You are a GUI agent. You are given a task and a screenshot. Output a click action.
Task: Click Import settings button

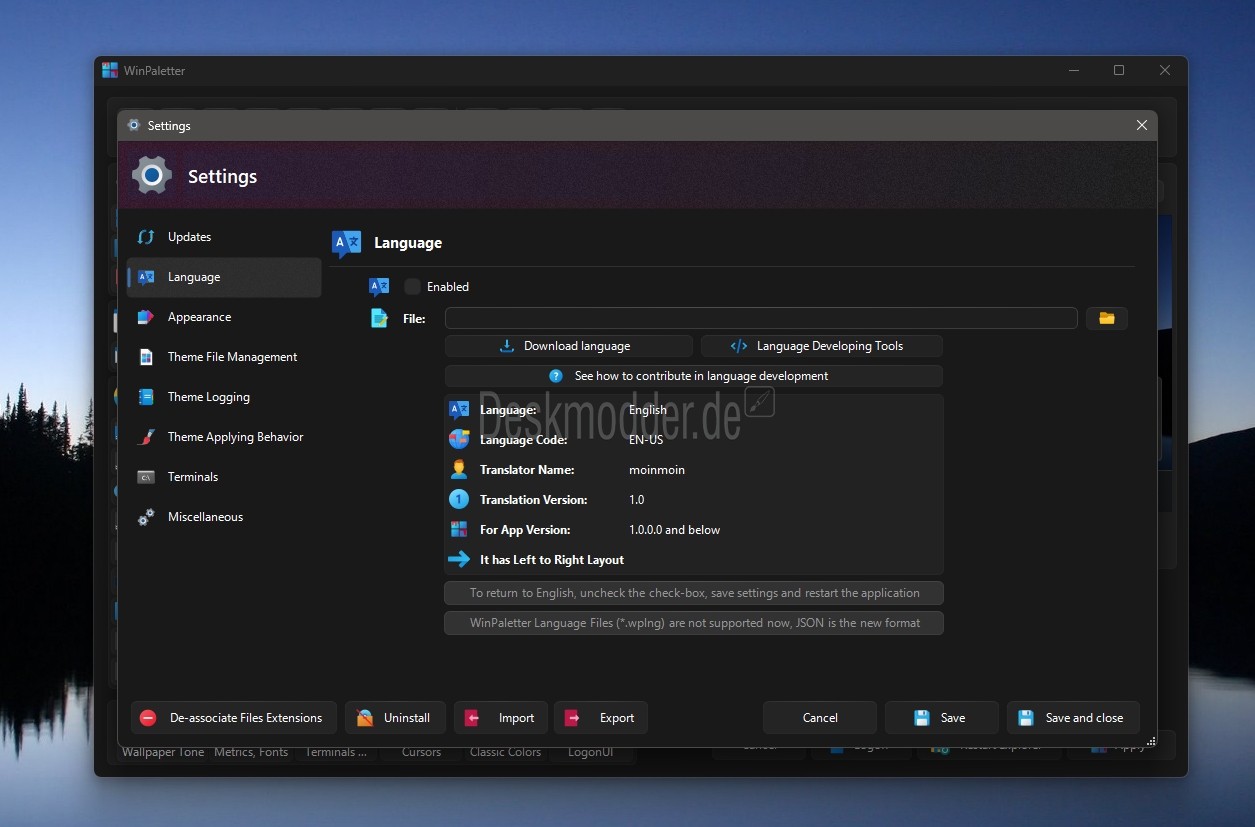501,718
